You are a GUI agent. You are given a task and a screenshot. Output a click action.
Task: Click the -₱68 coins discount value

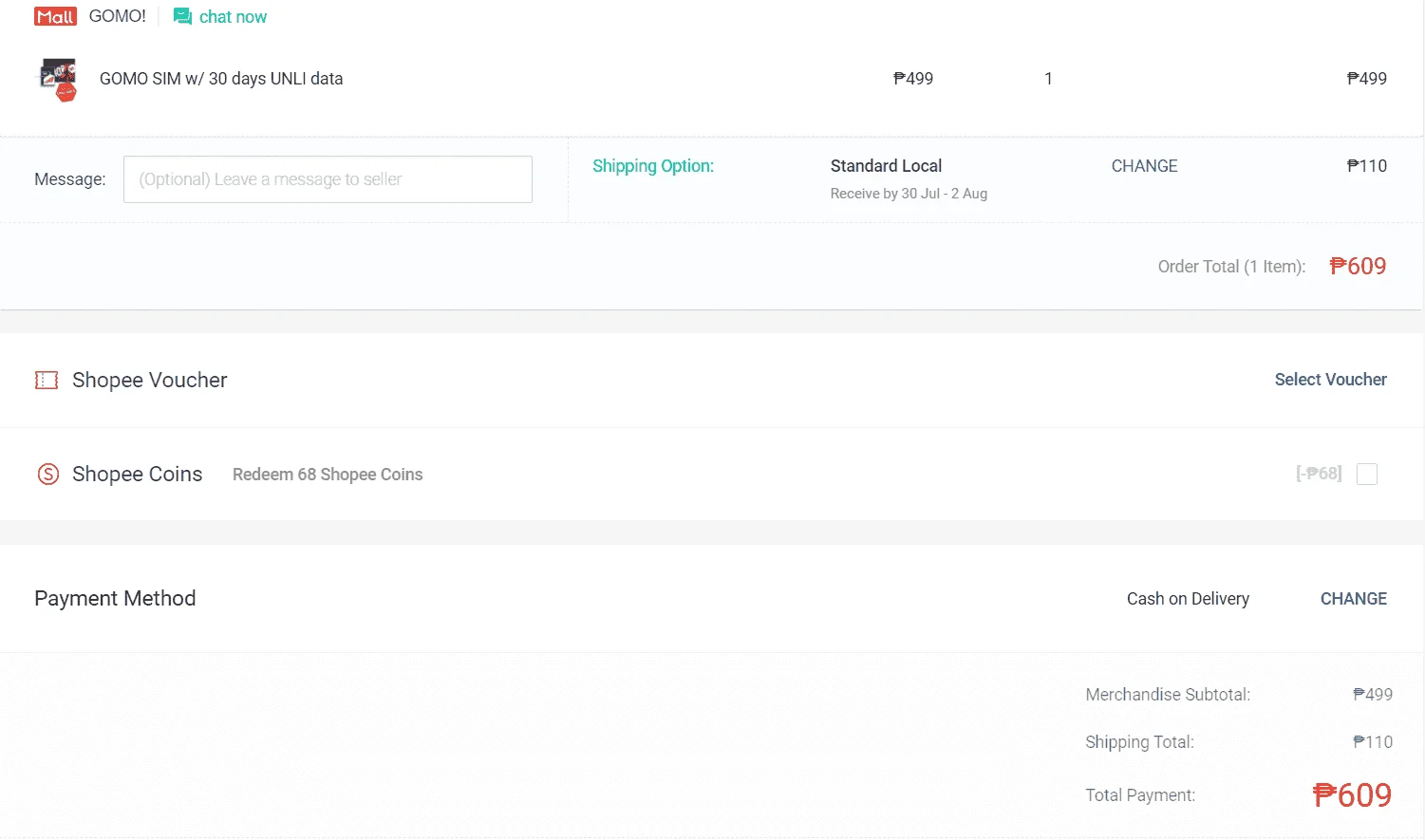pyautogui.click(x=1319, y=474)
